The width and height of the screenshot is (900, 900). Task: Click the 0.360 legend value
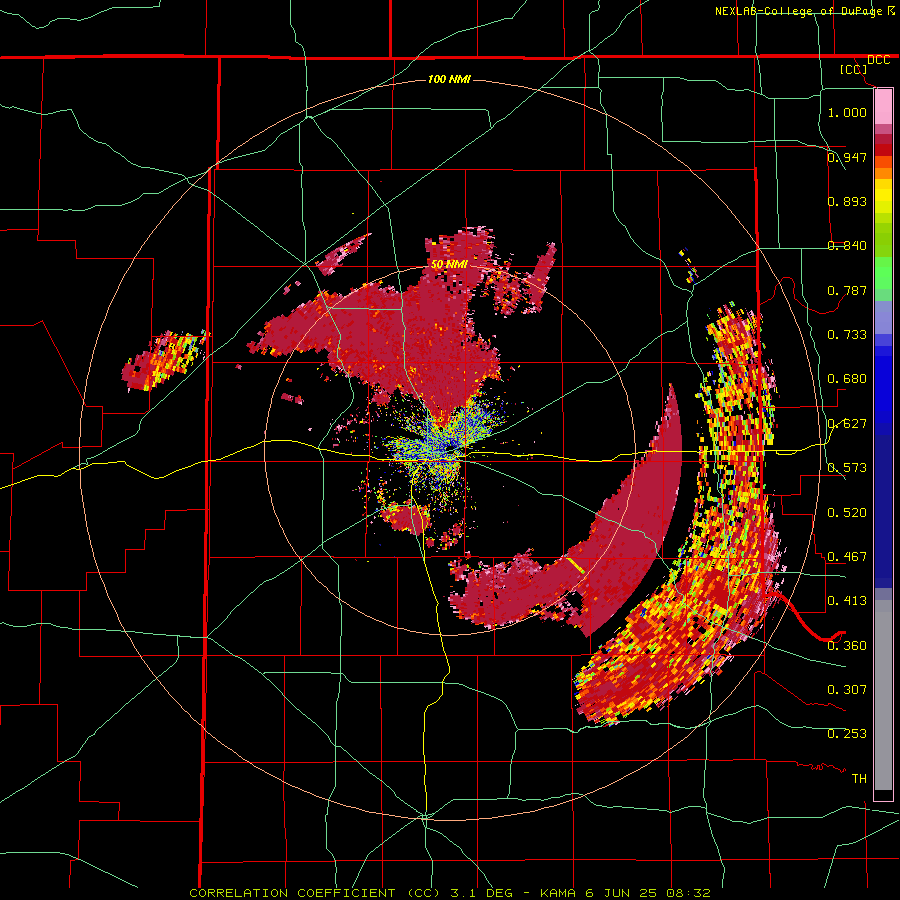(847, 646)
